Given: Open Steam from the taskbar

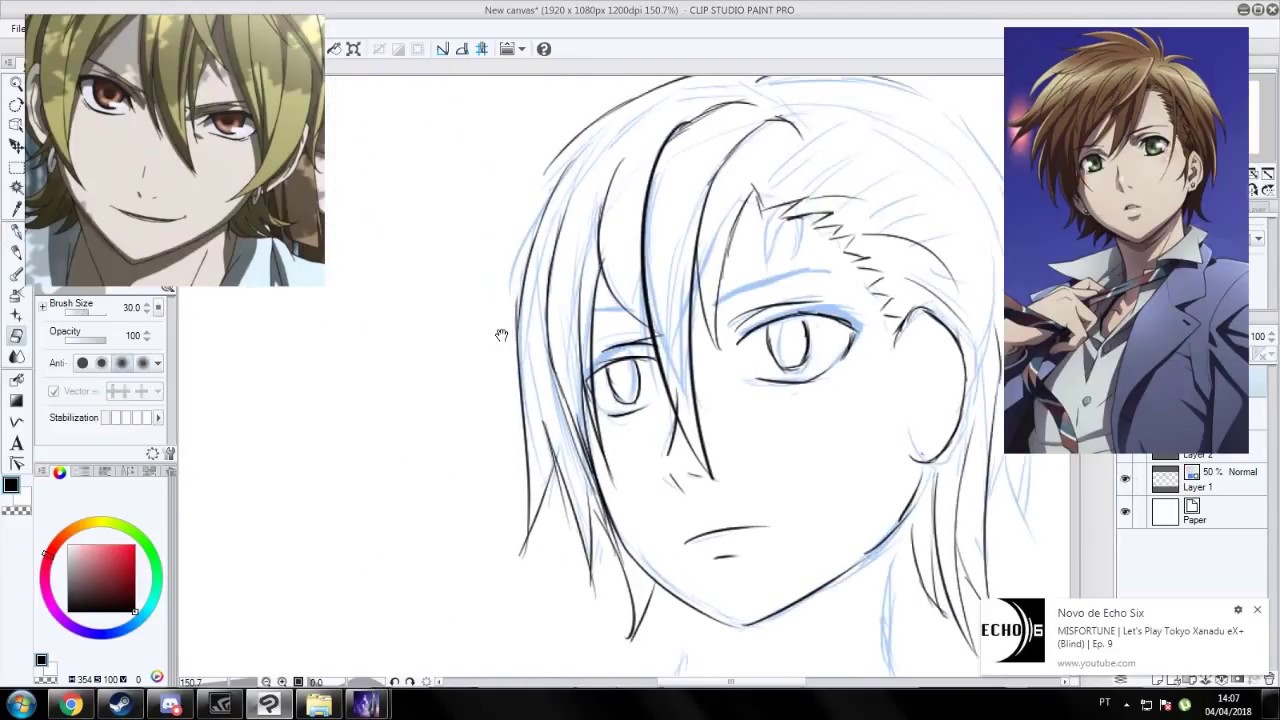Looking at the screenshot, I should (x=121, y=705).
